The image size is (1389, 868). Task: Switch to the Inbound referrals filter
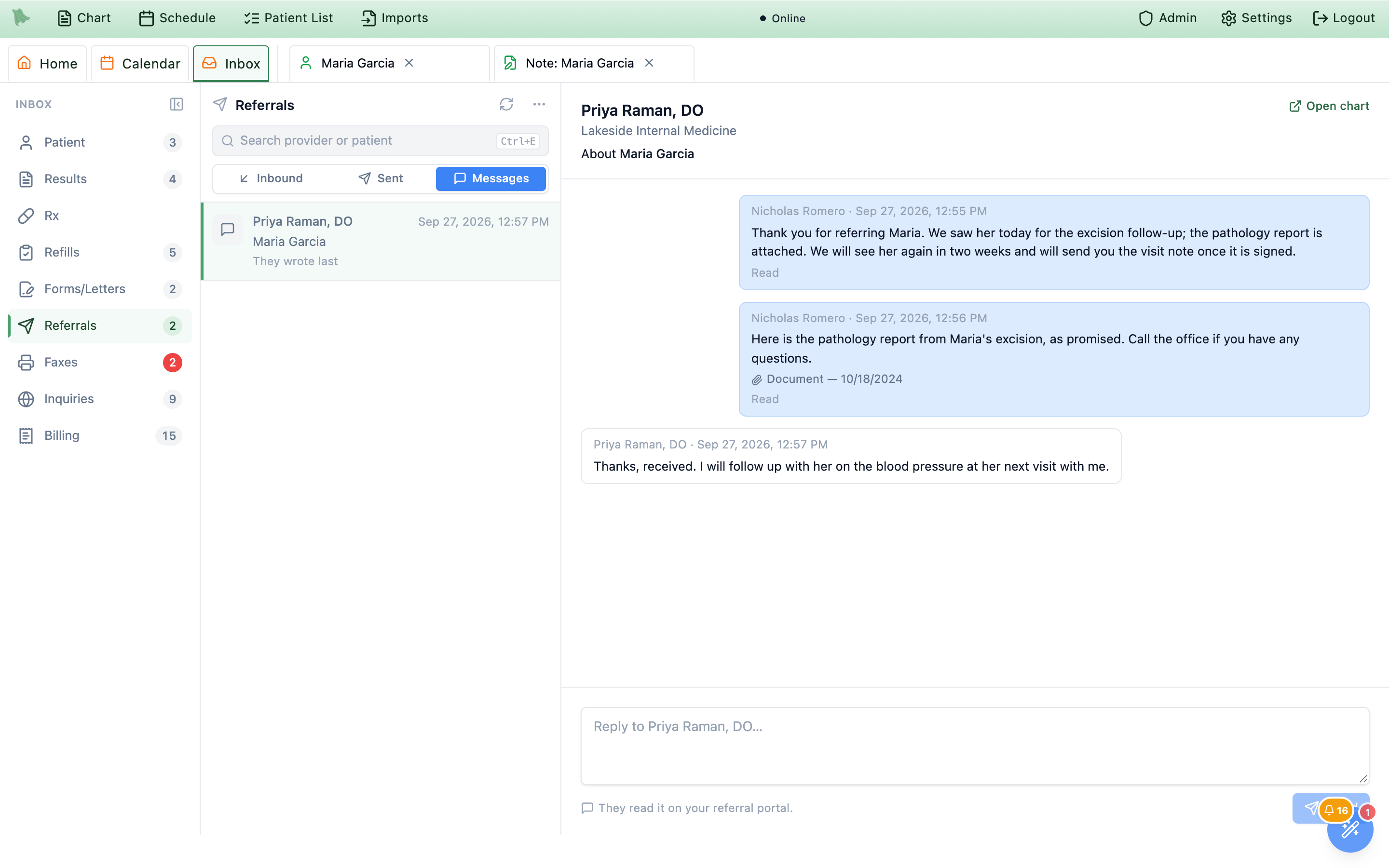[271, 178]
